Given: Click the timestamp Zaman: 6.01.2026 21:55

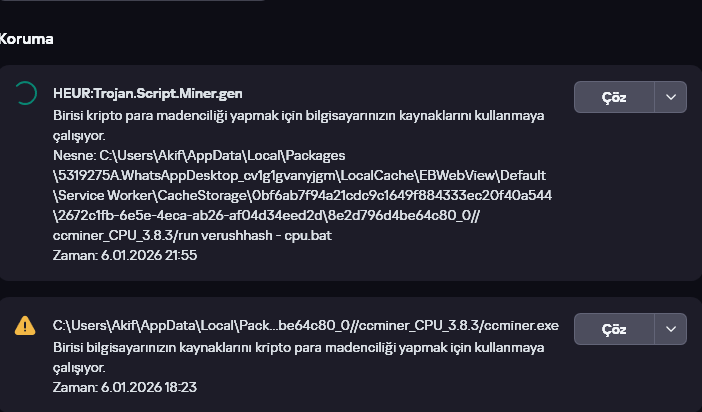Looking at the screenshot, I should 125,256.
